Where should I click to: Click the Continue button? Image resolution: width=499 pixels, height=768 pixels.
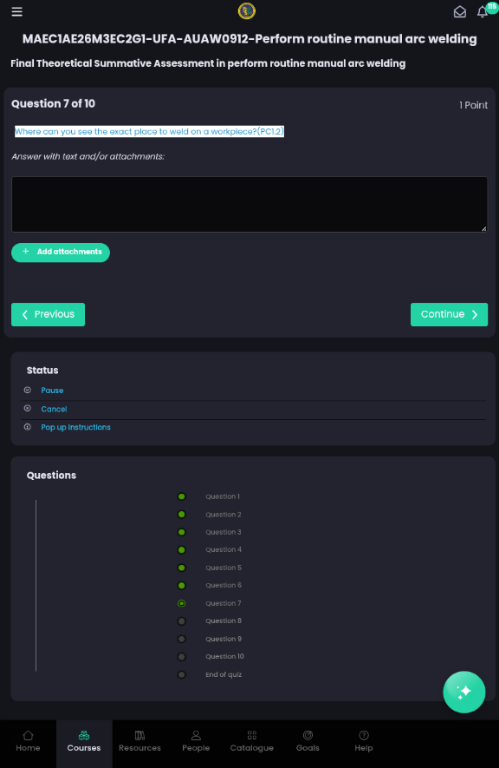[449, 314]
